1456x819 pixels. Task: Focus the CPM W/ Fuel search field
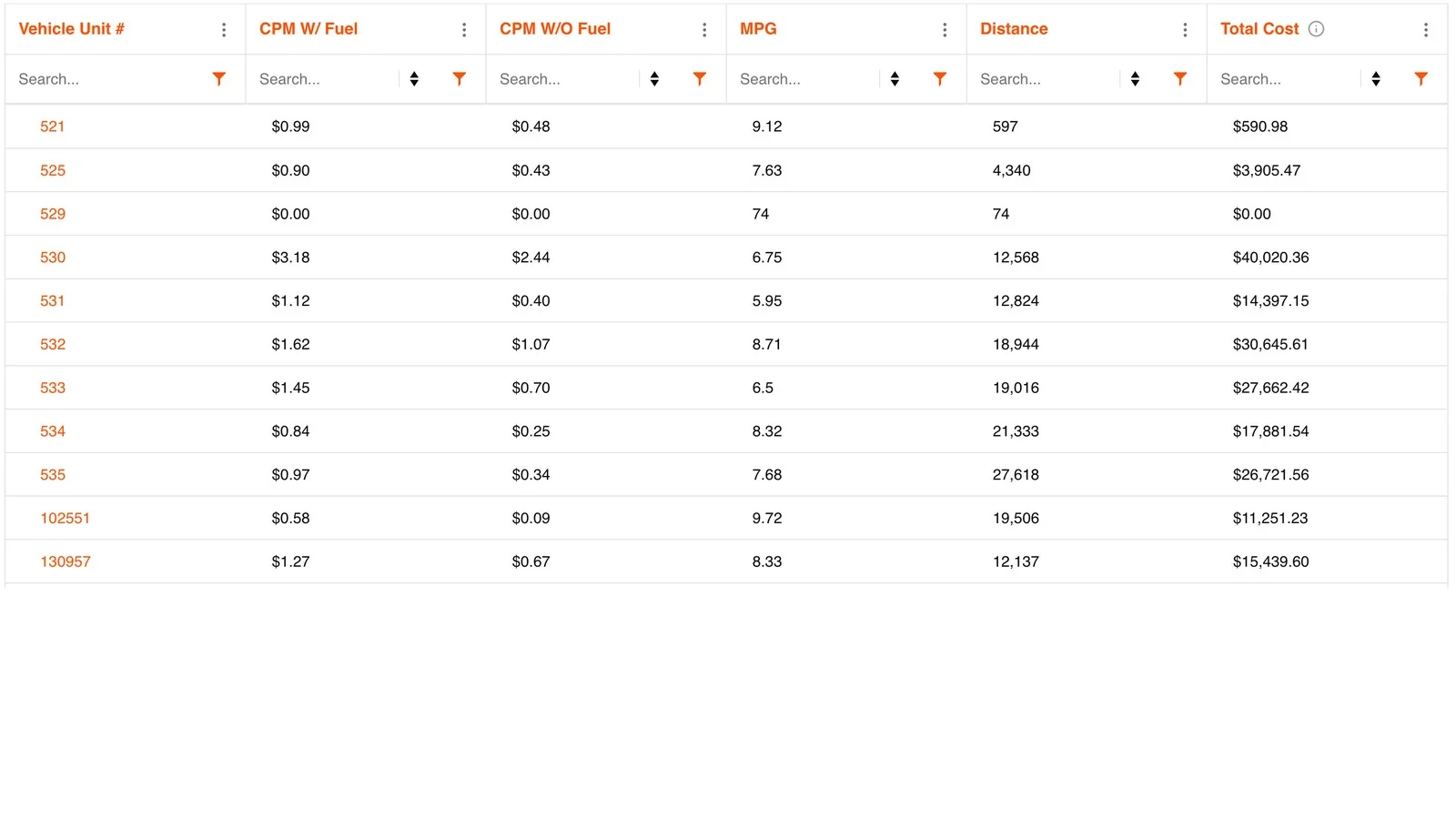328,79
